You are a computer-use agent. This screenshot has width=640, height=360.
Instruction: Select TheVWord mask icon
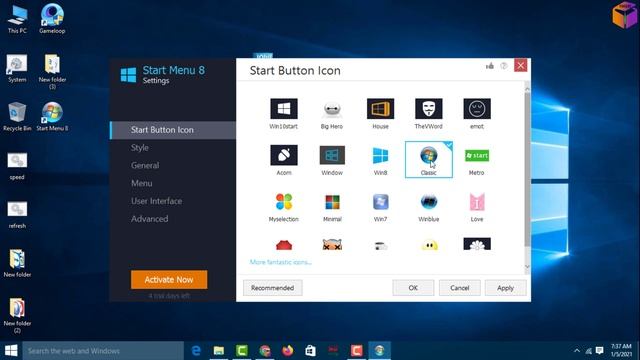pos(429,113)
